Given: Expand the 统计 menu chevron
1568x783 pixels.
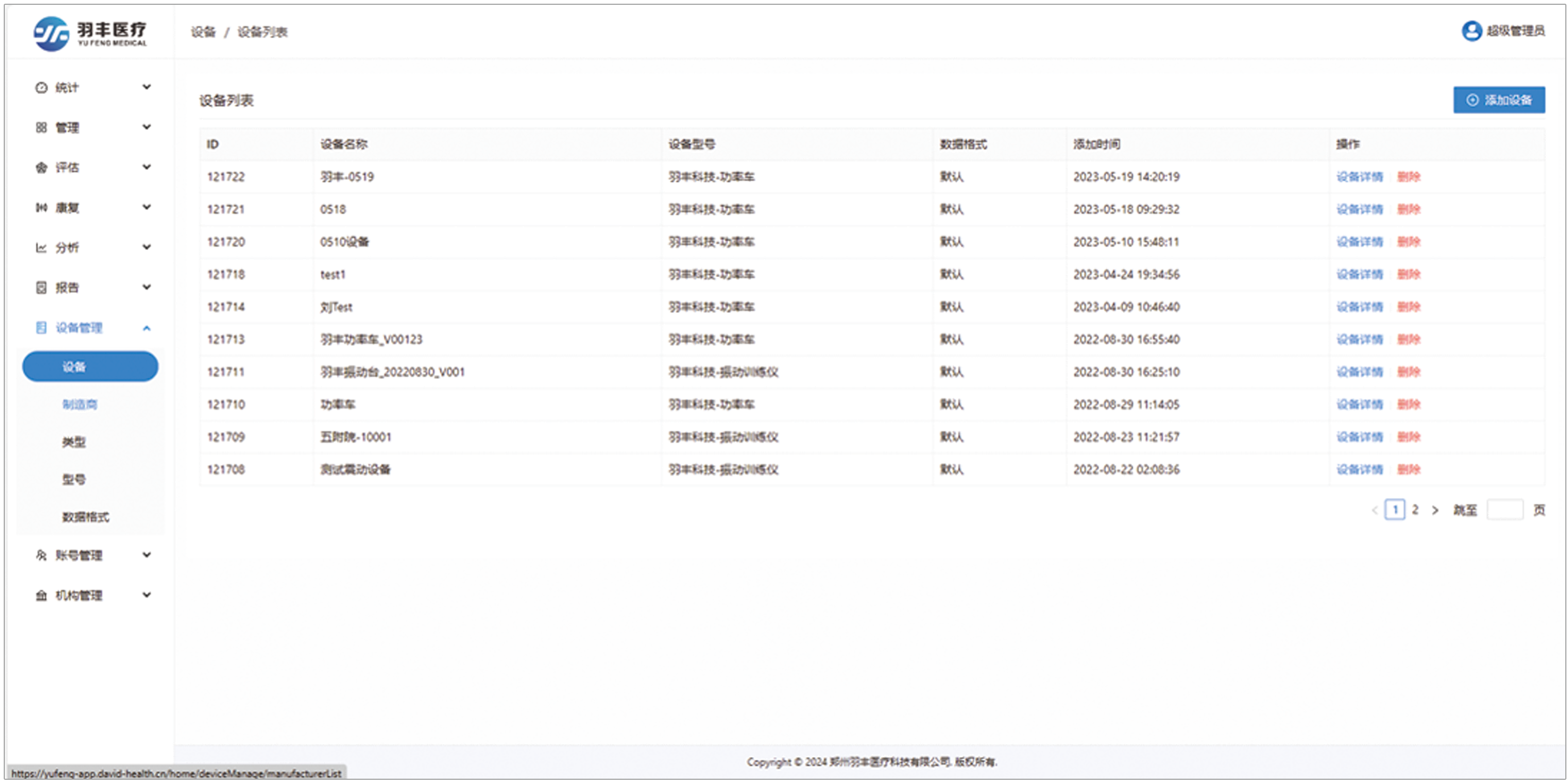Looking at the screenshot, I should (x=147, y=87).
